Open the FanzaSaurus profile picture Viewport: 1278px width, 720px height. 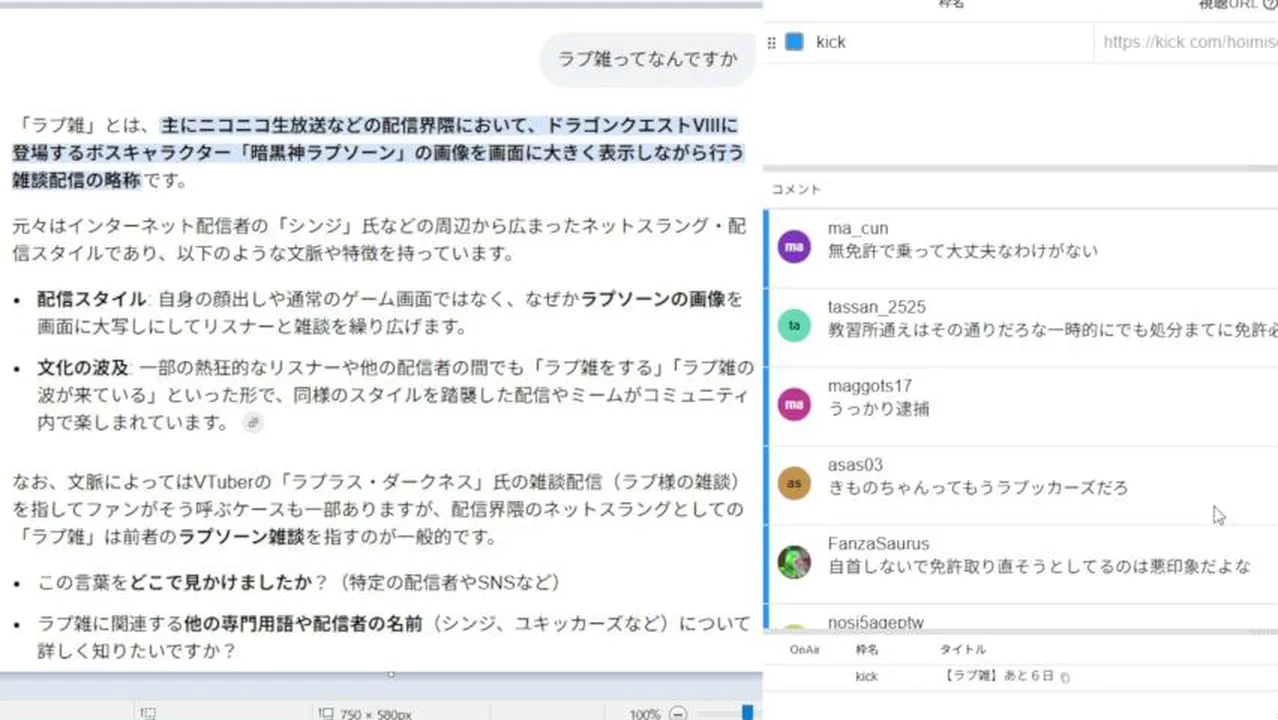[794, 562]
